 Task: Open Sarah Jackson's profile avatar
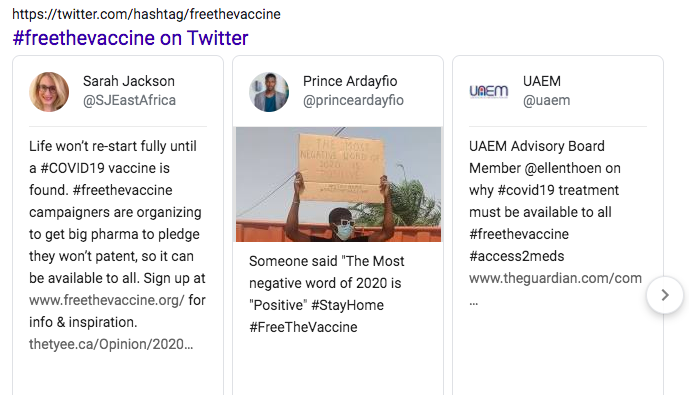49,92
